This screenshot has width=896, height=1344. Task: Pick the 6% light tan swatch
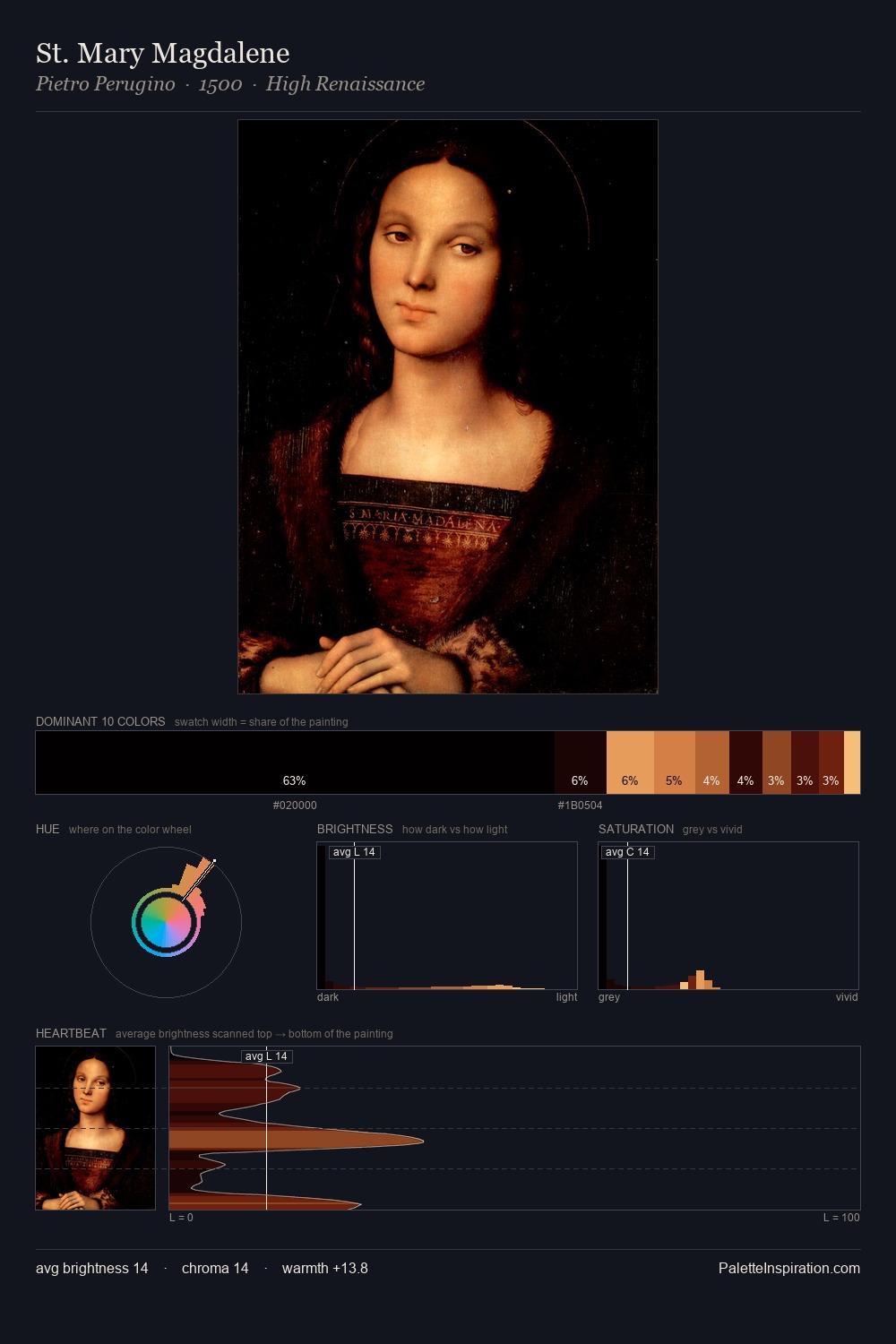[630, 762]
